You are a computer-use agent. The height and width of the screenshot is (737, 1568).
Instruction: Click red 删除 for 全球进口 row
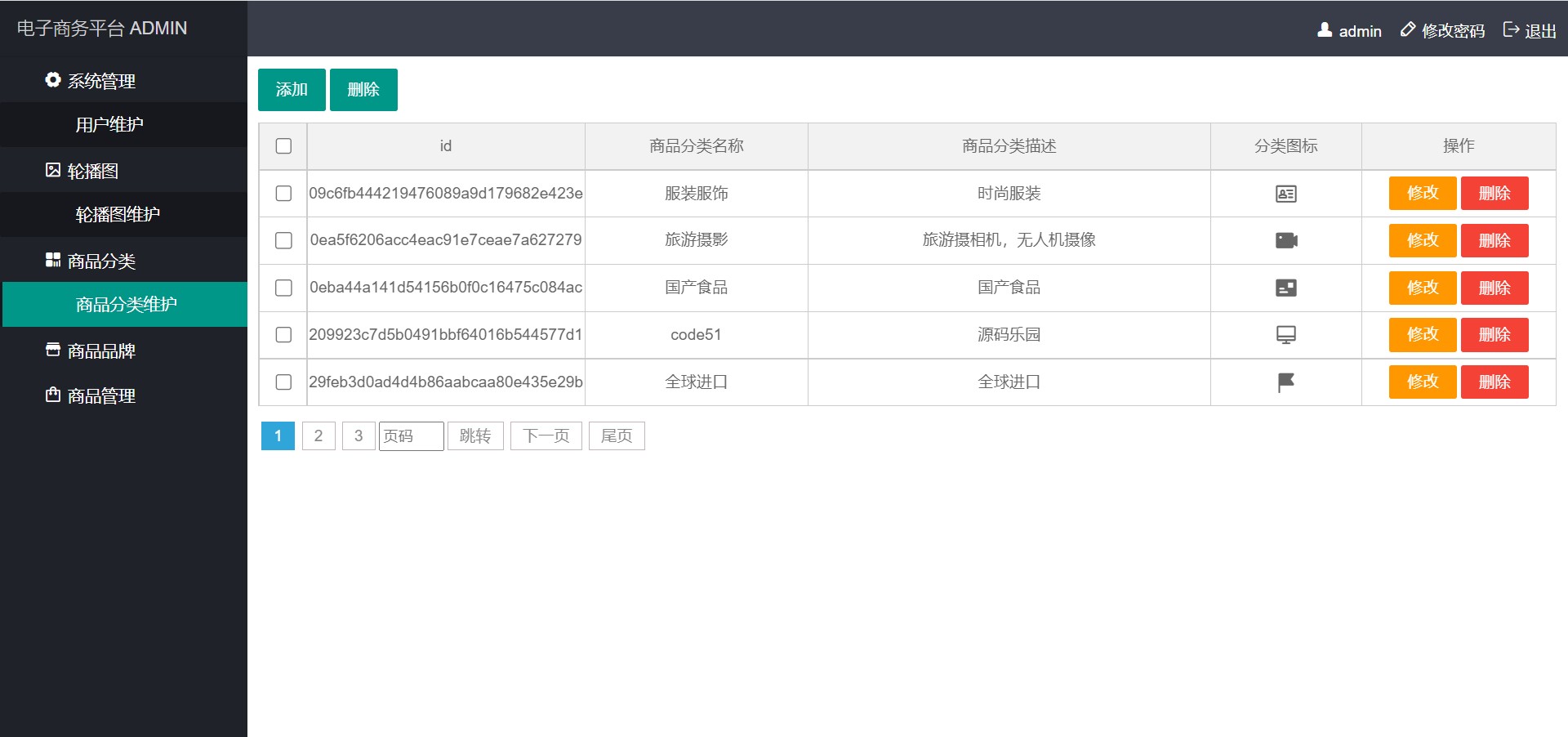click(x=1494, y=382)
